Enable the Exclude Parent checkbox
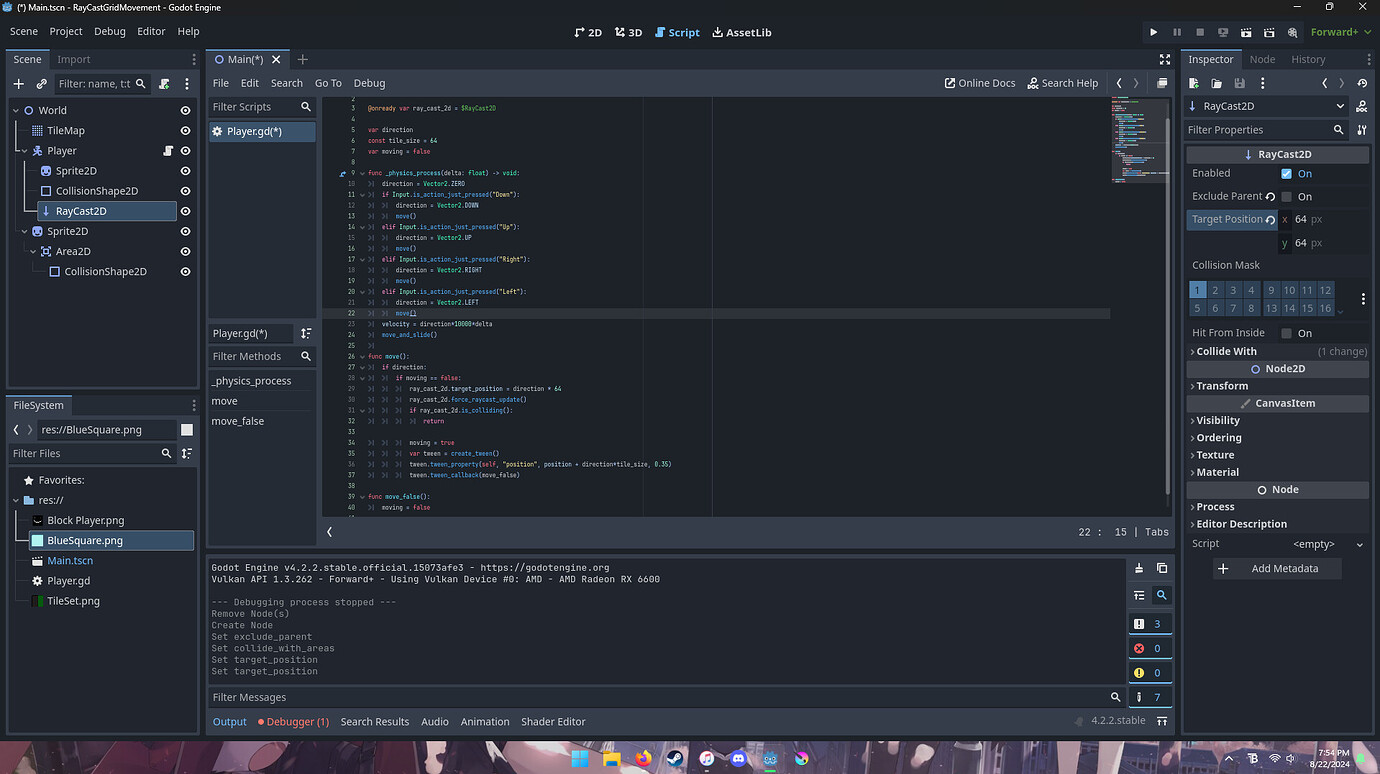Screen dimensions: 1380x774 1286,197
